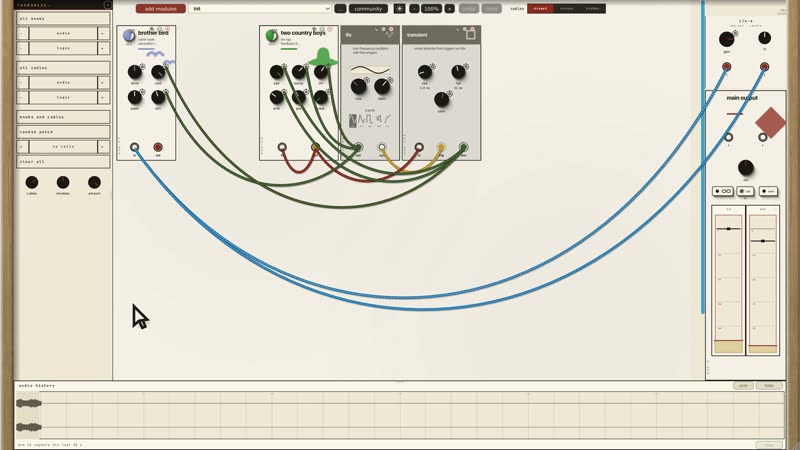Close the two country boys module
Image resolution: width=800 pixels, height=450 pixels.
pyautogui.click(x=330, y=30)
